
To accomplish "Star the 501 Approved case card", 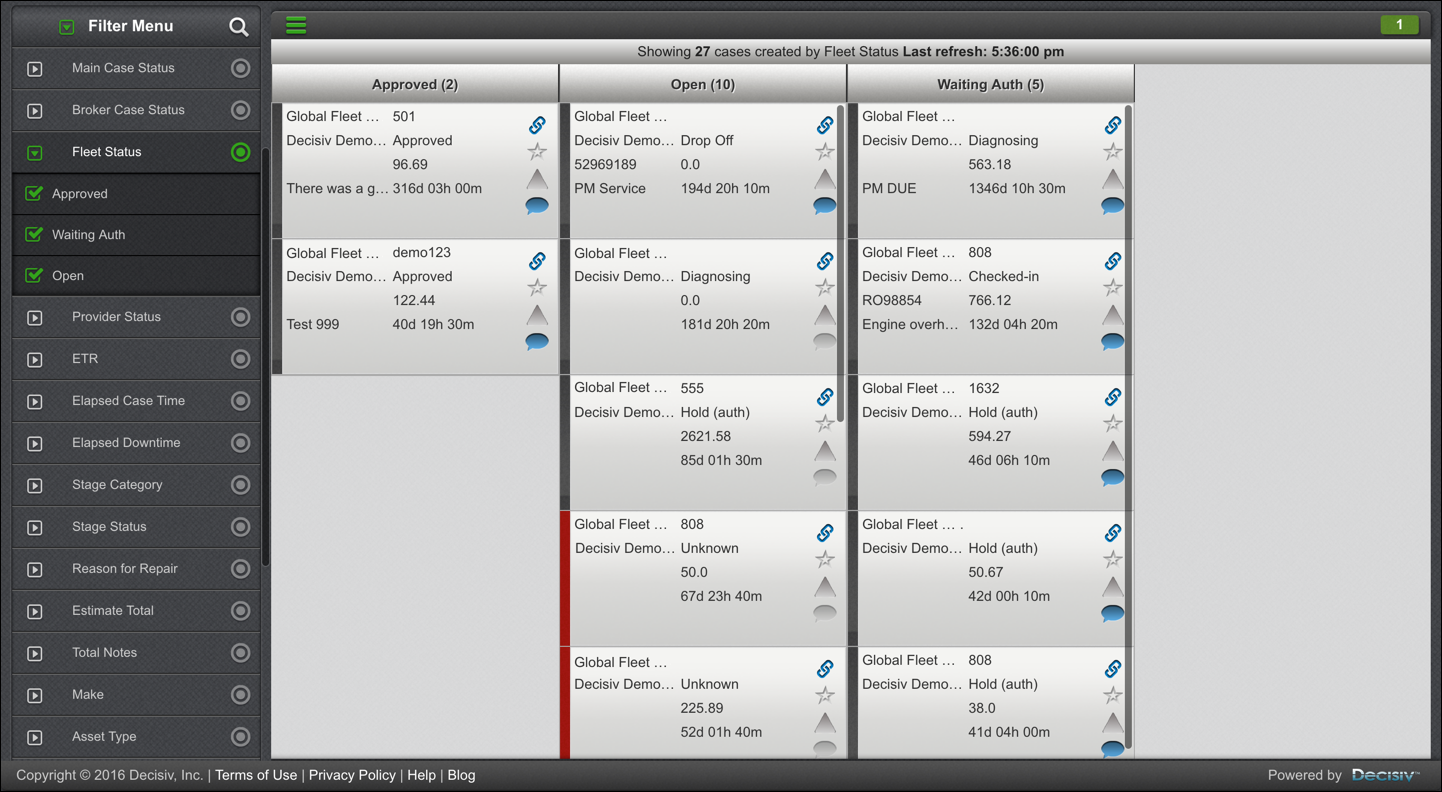I will click(537, 152).
